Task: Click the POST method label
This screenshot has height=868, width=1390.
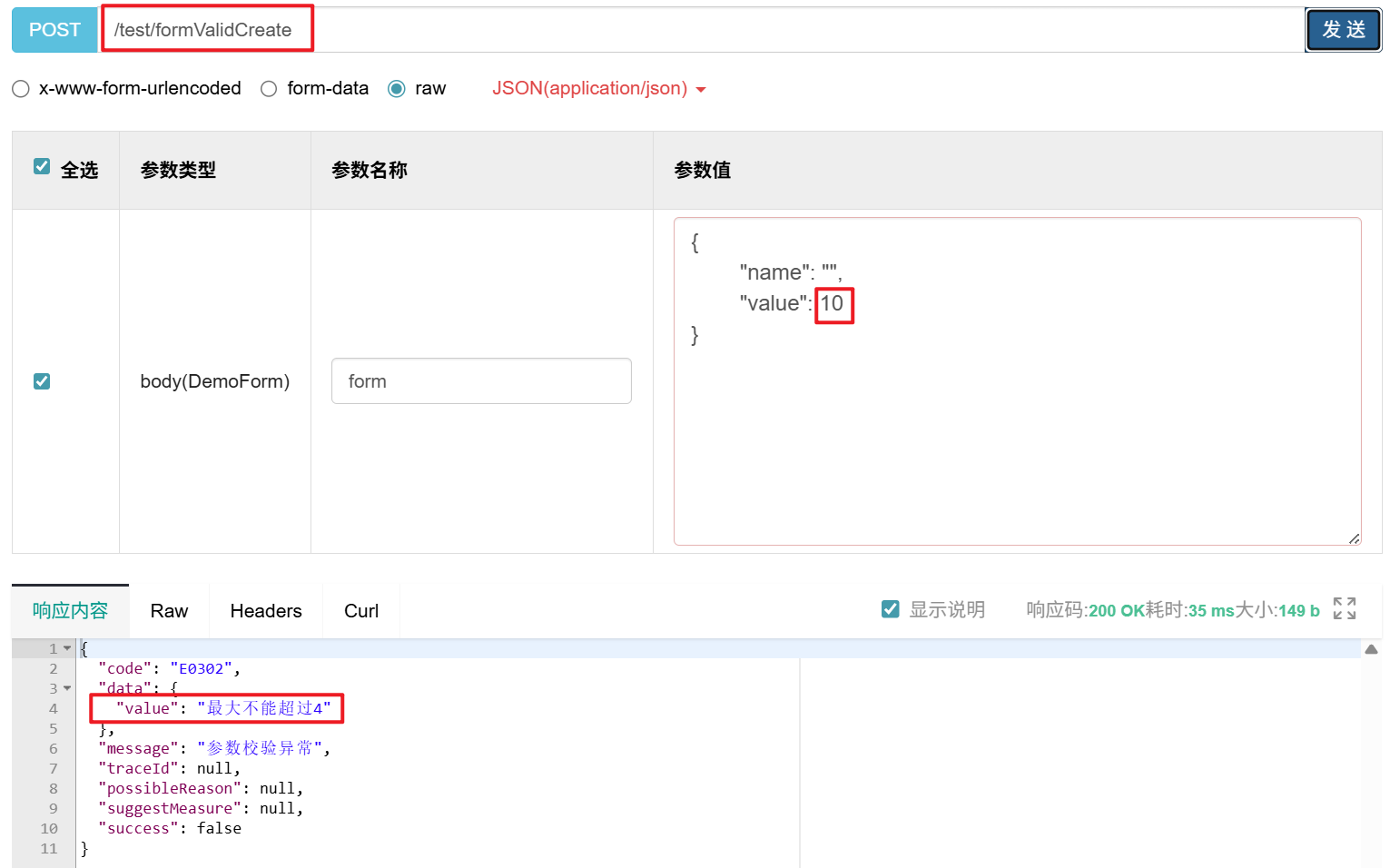Action: (x=54, y=29)
